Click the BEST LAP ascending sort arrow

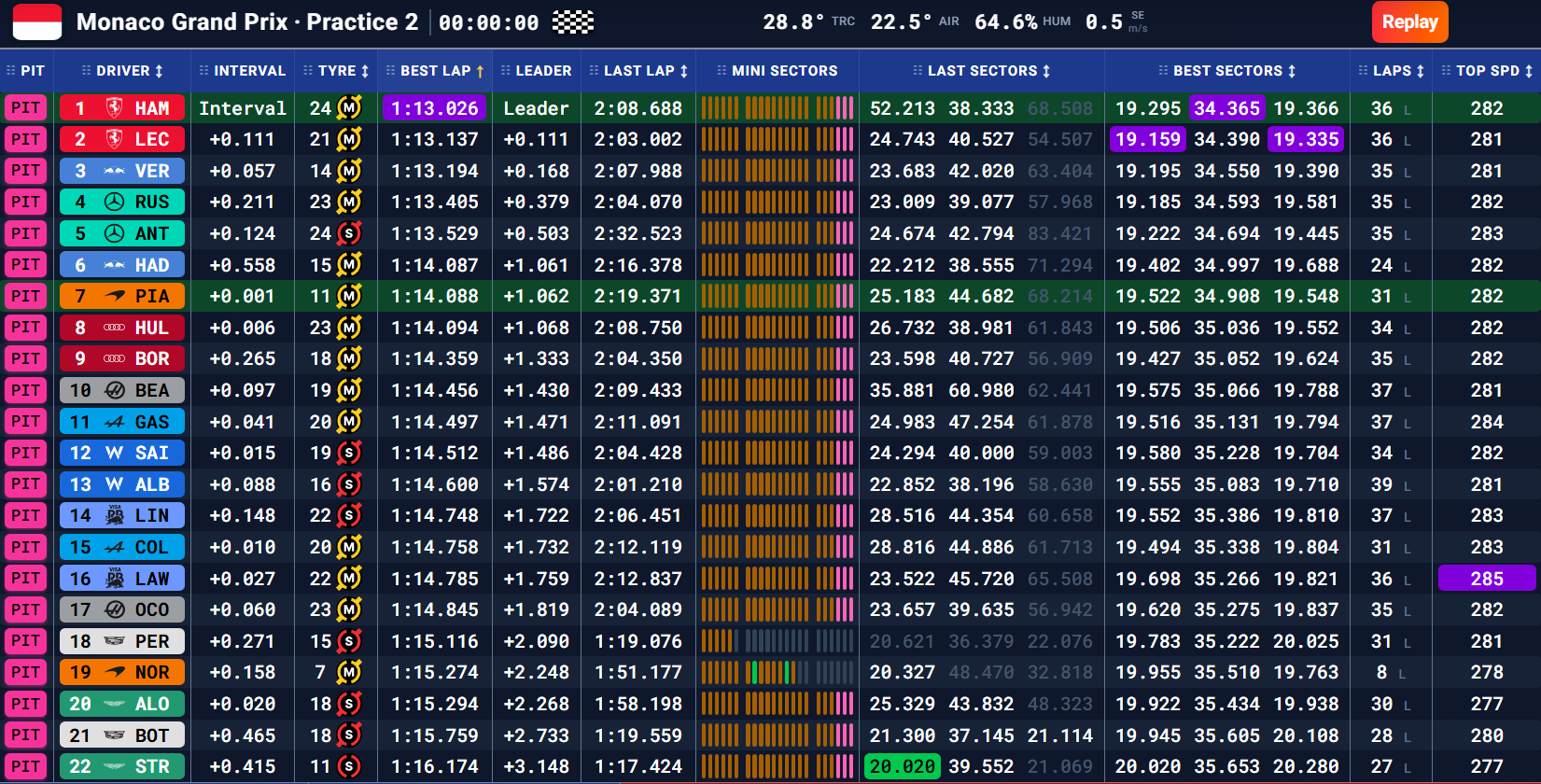pos(480,71)
